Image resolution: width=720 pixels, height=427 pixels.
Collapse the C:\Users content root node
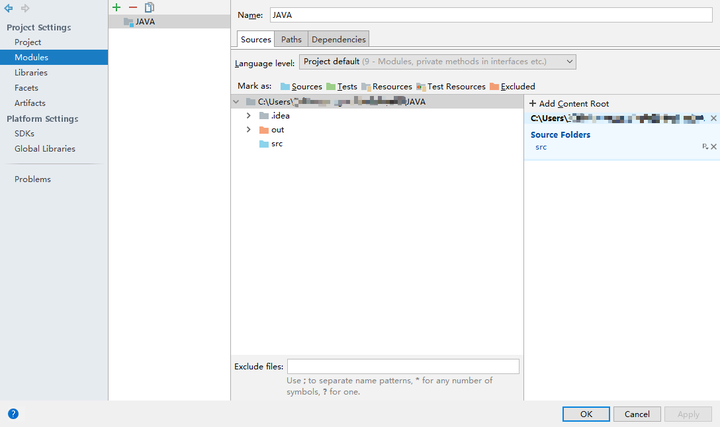tap(236, 101)
